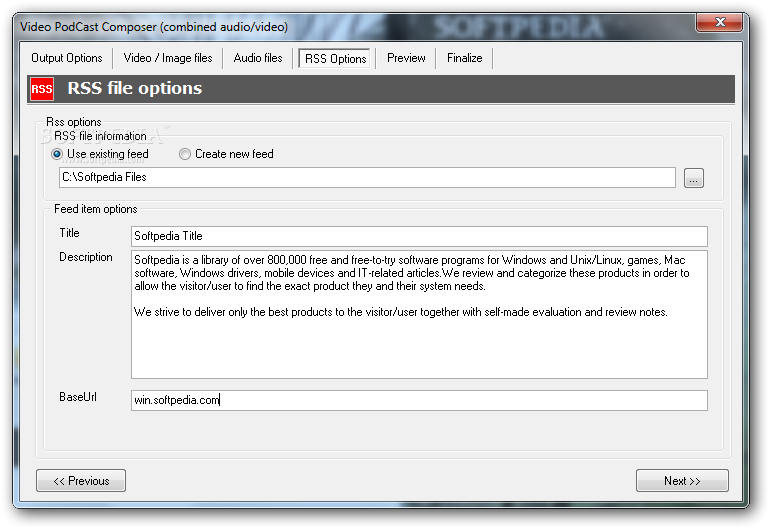Image resolution: width=770 pixels, height=529 pixels.
Task: Focus the Title input field
Action: click(419, 236)
